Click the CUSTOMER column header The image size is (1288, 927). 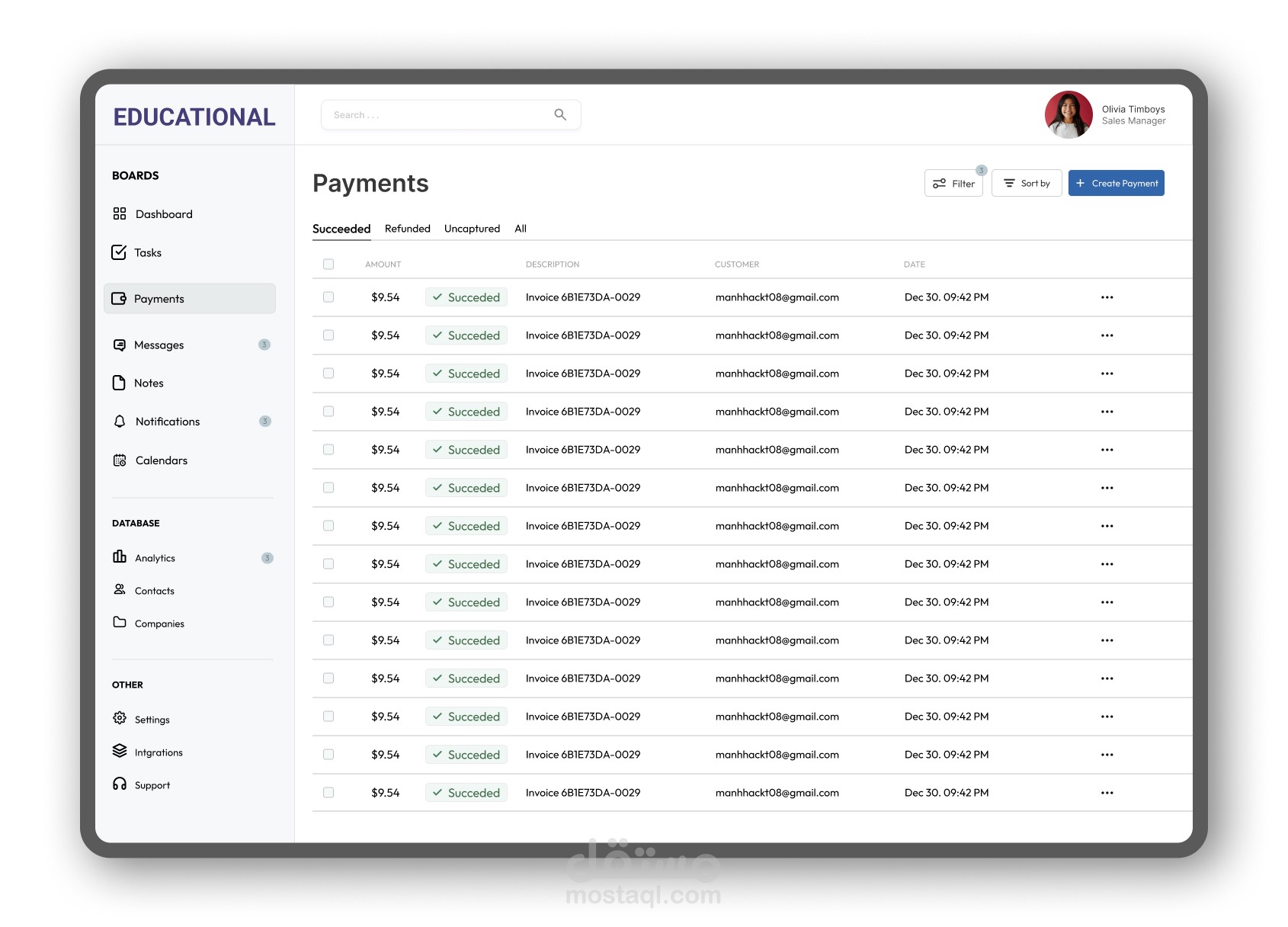coord(737,265)
